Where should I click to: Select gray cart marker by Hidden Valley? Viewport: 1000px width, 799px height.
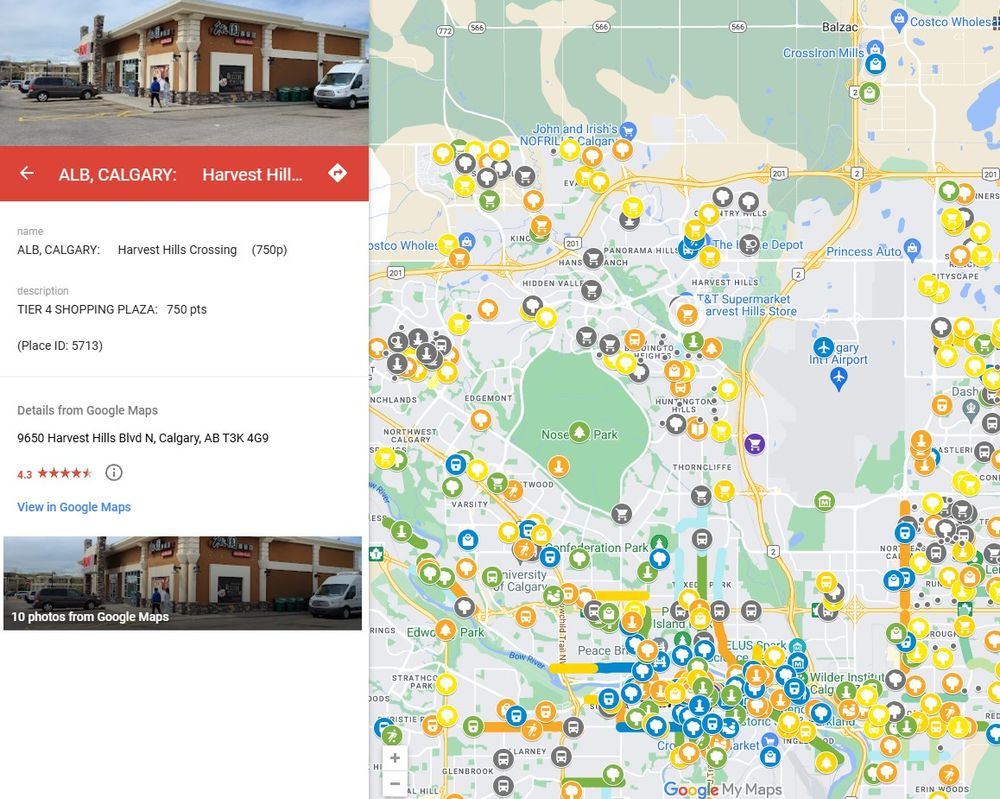(x=591, y=290)
